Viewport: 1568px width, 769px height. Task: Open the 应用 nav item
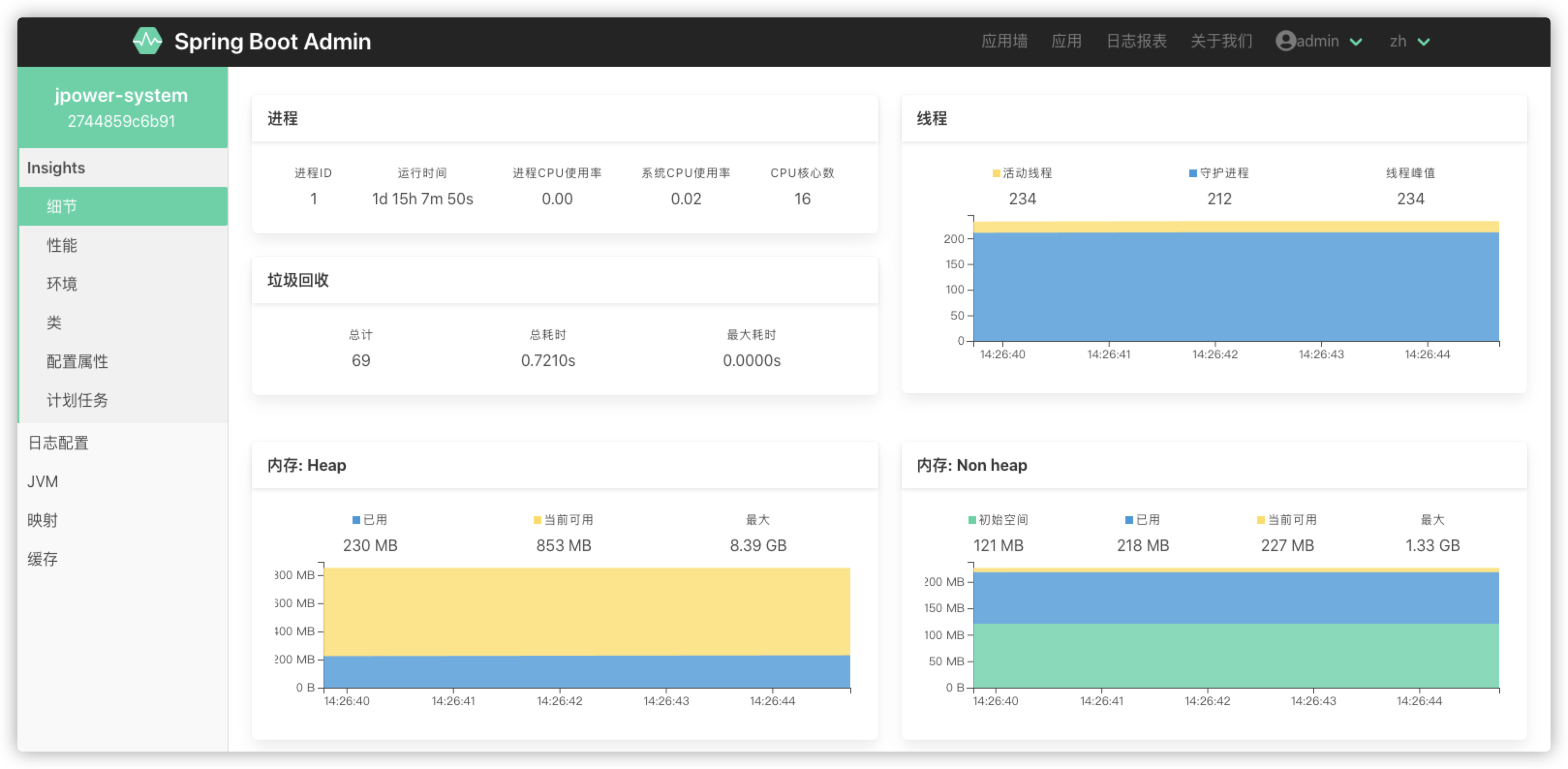pos(1066,41)
